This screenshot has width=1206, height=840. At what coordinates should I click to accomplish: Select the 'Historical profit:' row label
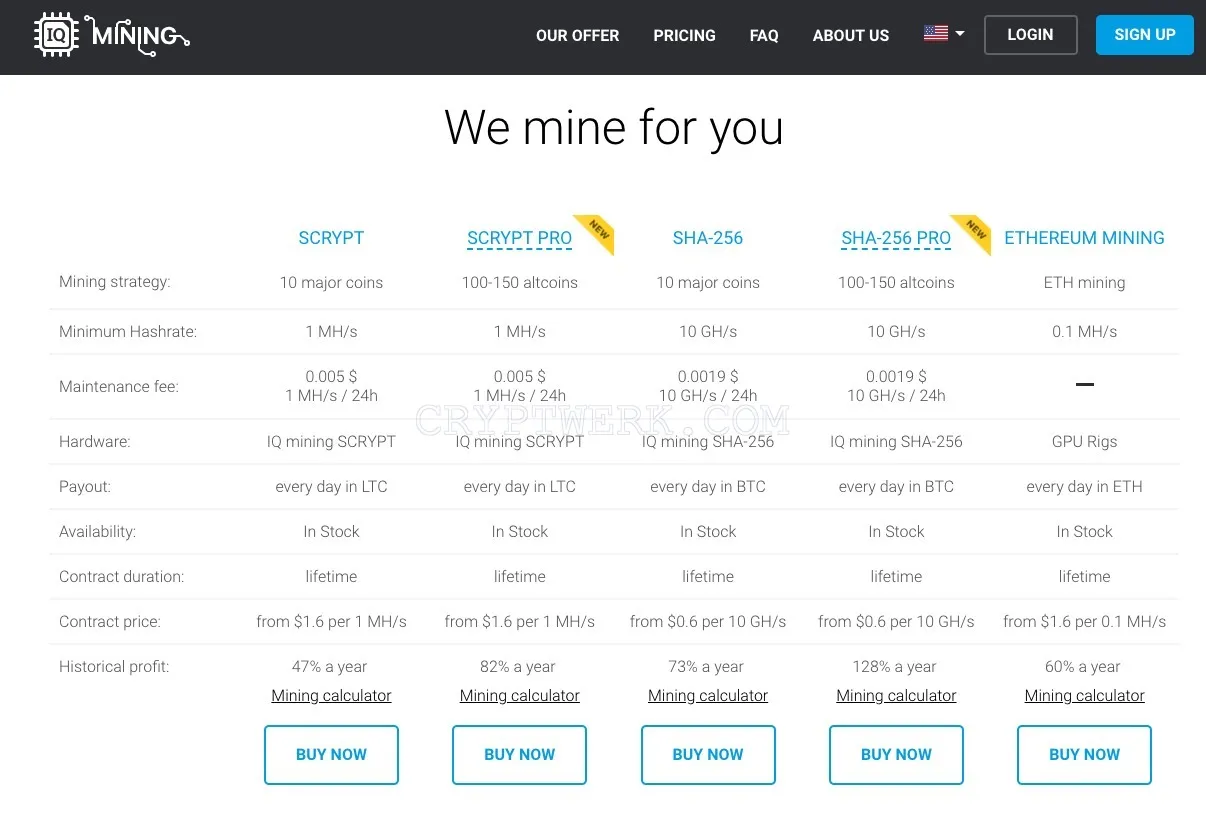click(114, 667)
